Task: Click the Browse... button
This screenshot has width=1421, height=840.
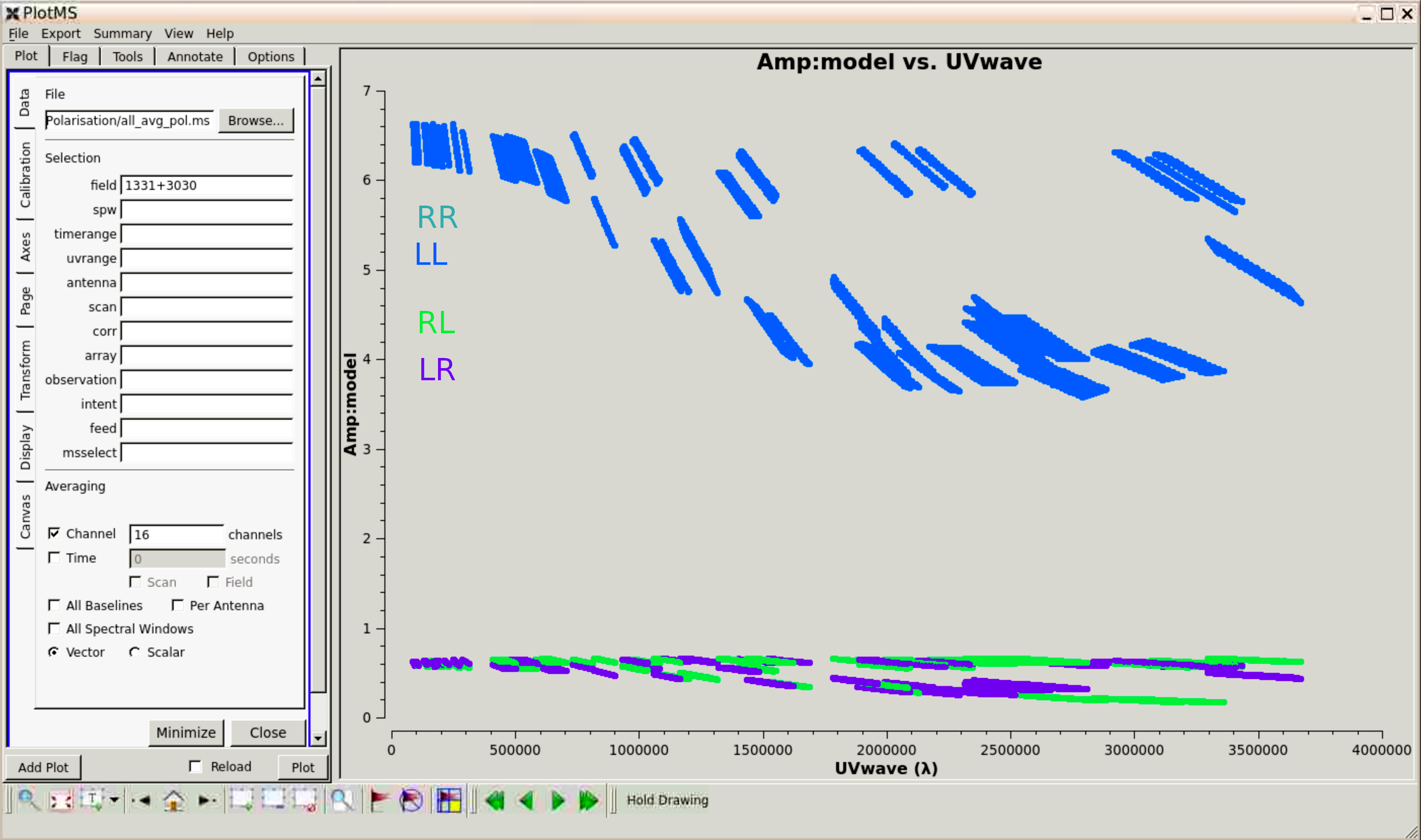Action: click(x=255, y=121)
